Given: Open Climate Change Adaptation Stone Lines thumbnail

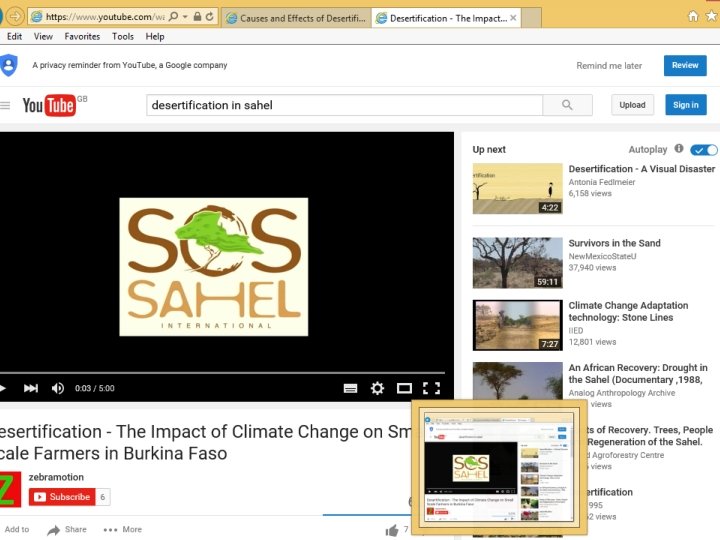Looking at the screenshot, I should pos(518,325).
